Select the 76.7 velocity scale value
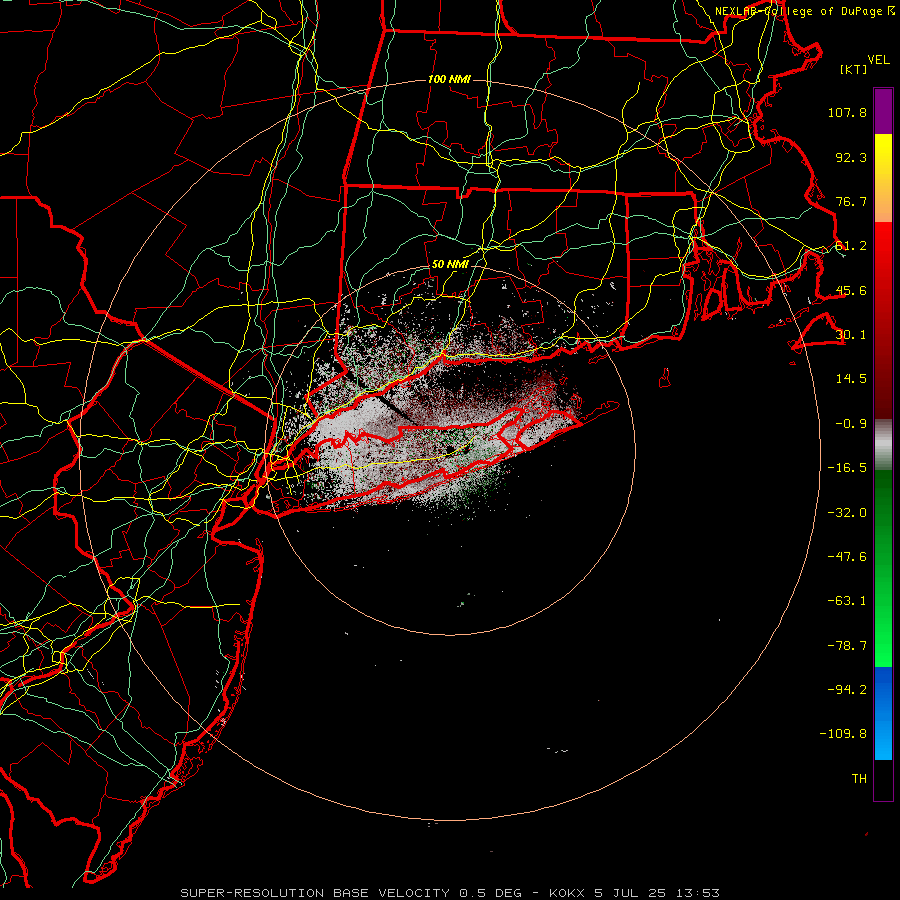 pyautogui.click(x=851, y=201)
